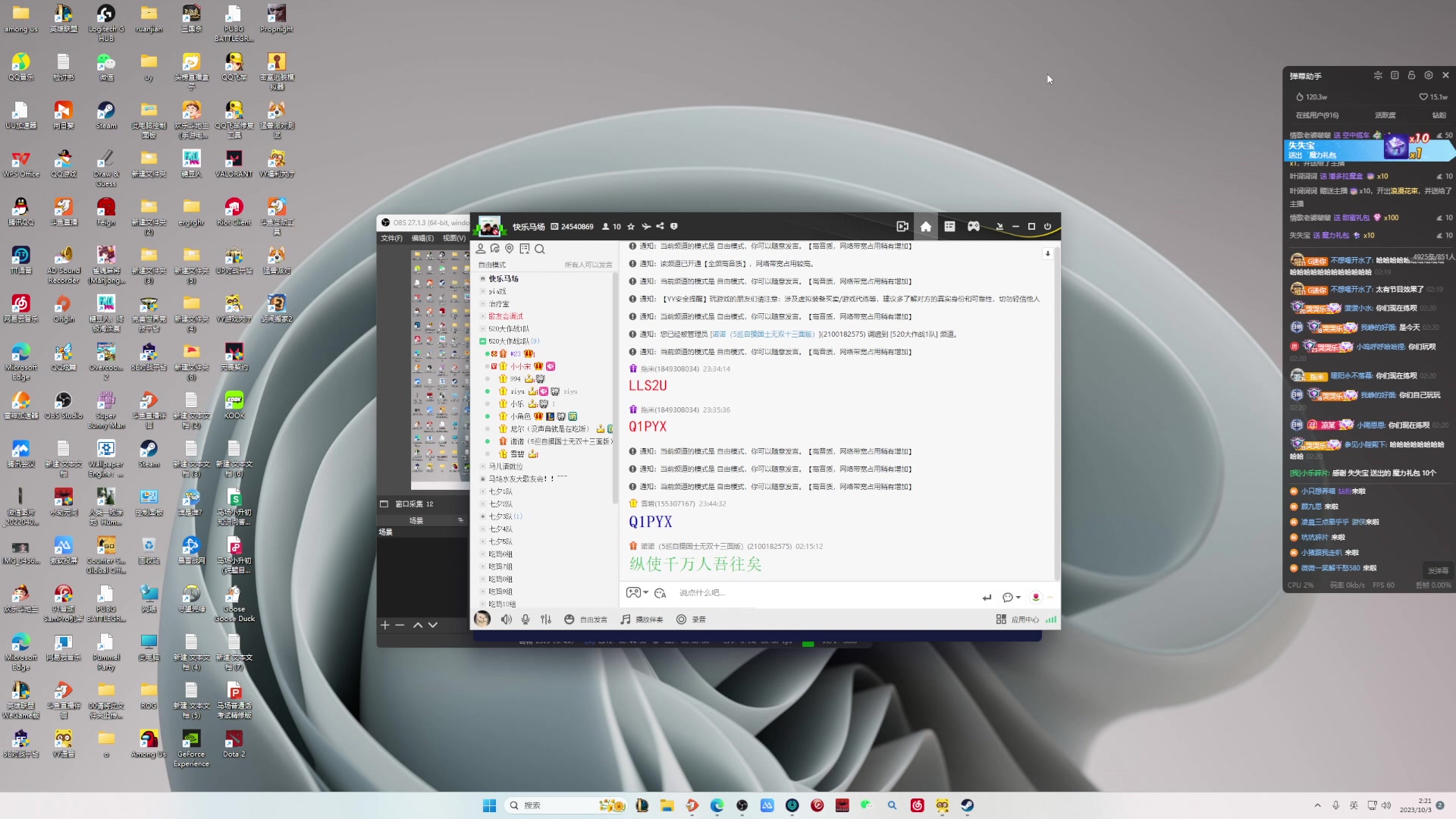Open Microsoft Edge from the taskbar
The height and width of the screenshot is (819, 1456).
tap(717, 805)
